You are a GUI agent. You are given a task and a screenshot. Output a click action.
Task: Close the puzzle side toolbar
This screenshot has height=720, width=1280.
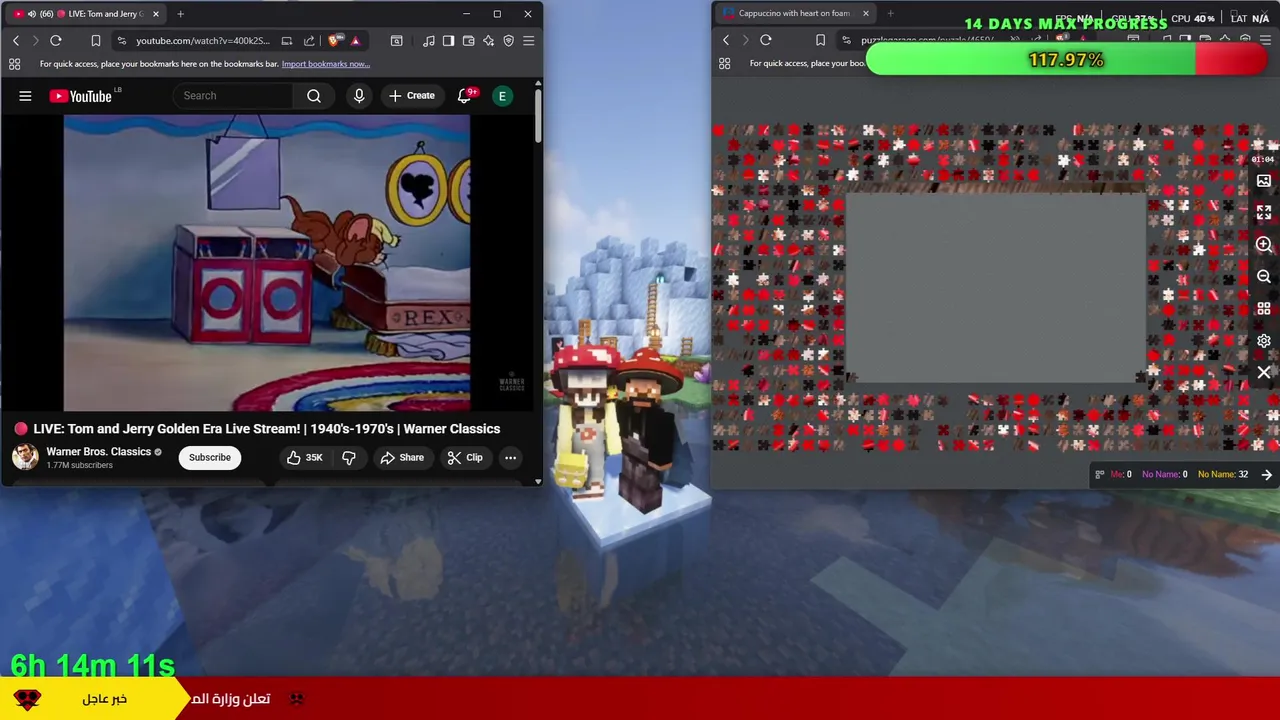click(1264, 373)
